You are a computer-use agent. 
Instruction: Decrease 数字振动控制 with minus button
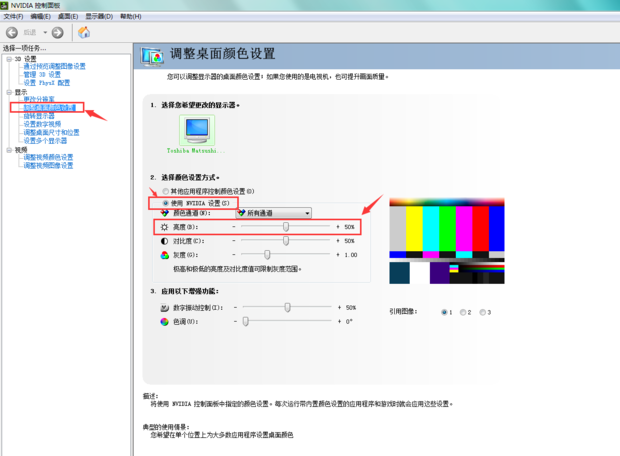pyautogui.click(x=235, y=307)
